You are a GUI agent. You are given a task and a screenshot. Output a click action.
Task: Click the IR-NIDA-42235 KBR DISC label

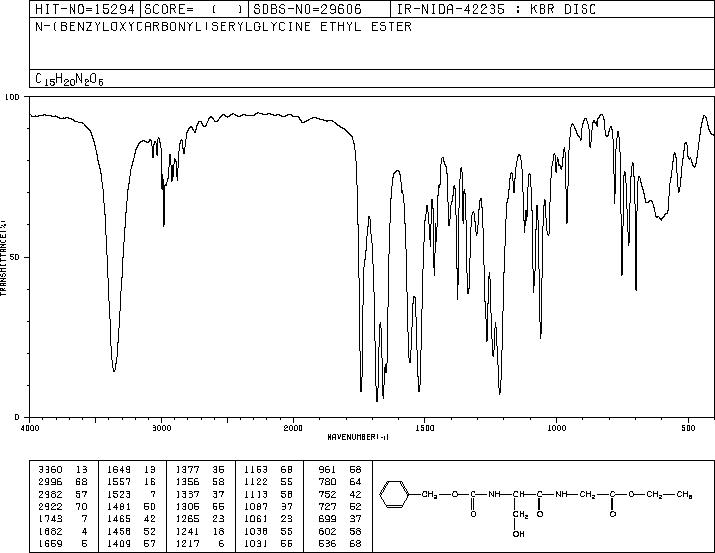(496, 9)
